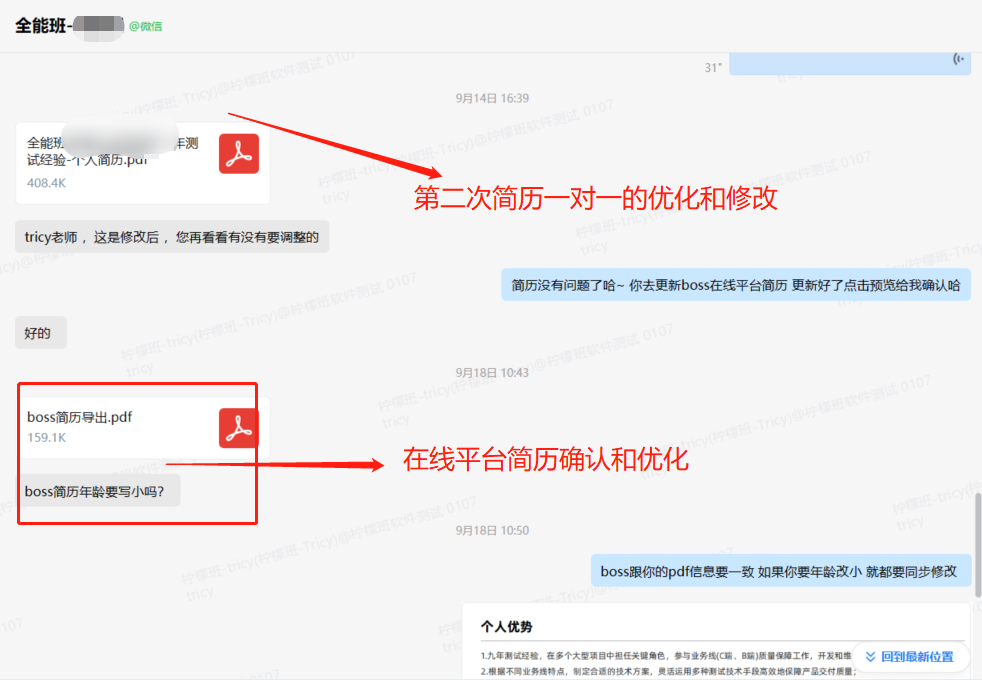Open the red PDF icon of 个人简历.pdf
982x680 pixels.
coord(239,154)
